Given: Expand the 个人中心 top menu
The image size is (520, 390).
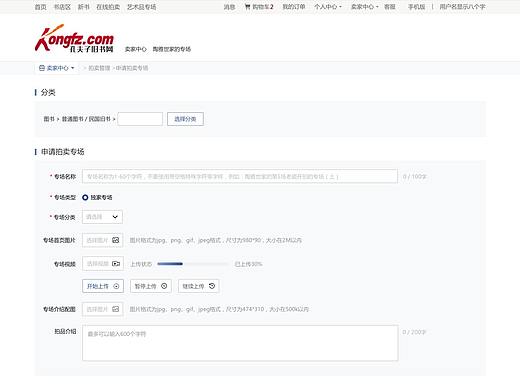Looking at the screenshot, I should point(328,7).
